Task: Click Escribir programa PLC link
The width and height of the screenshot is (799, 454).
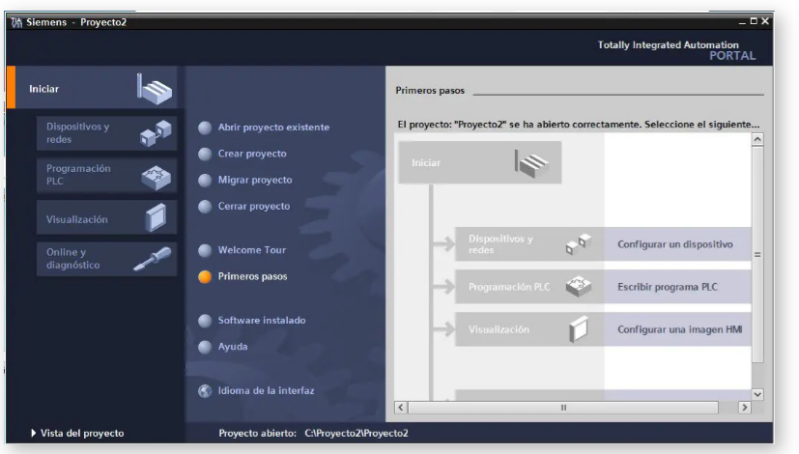Action: [668, 287]
